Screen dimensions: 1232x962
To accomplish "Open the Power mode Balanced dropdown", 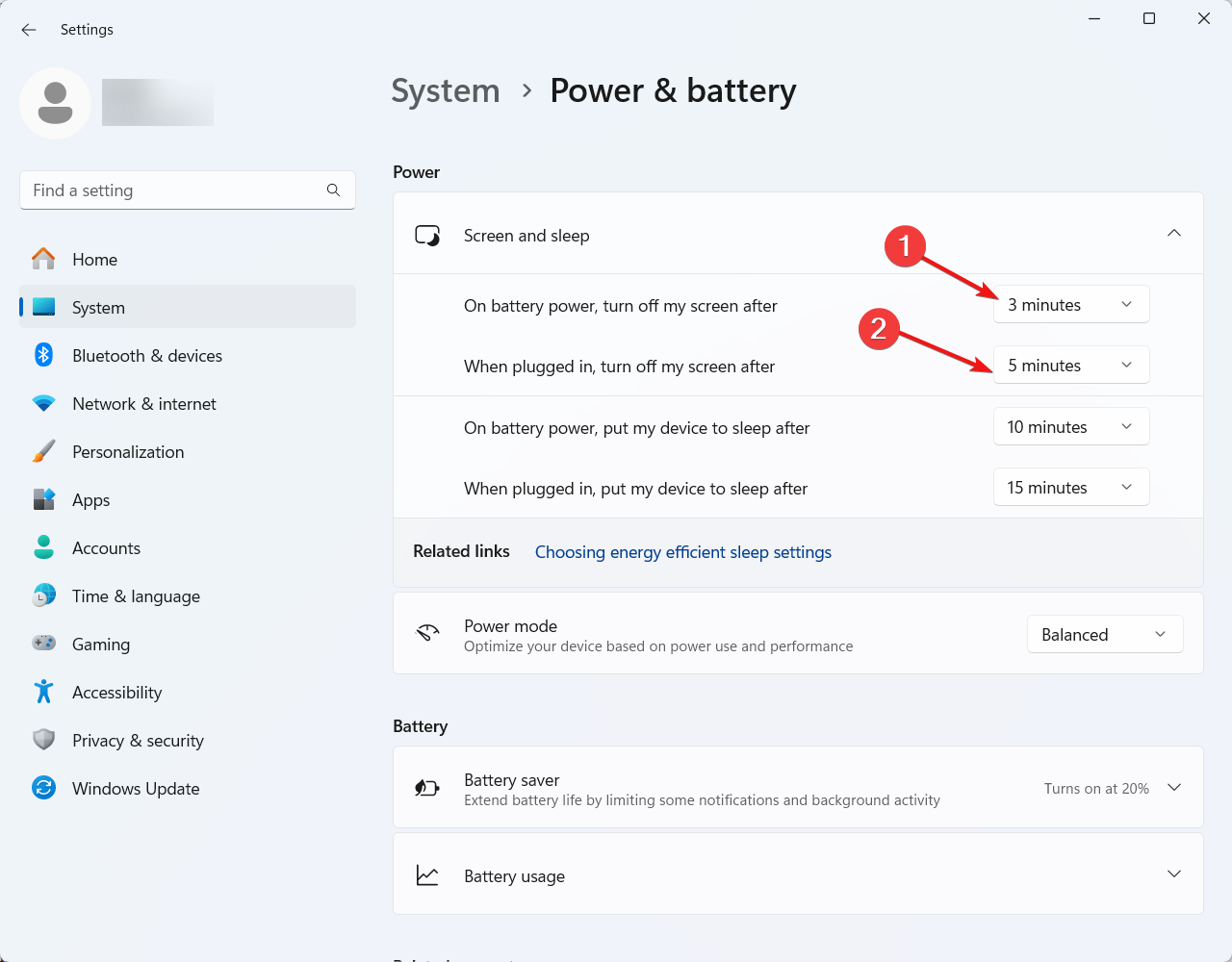I will tap(1105, 635).
